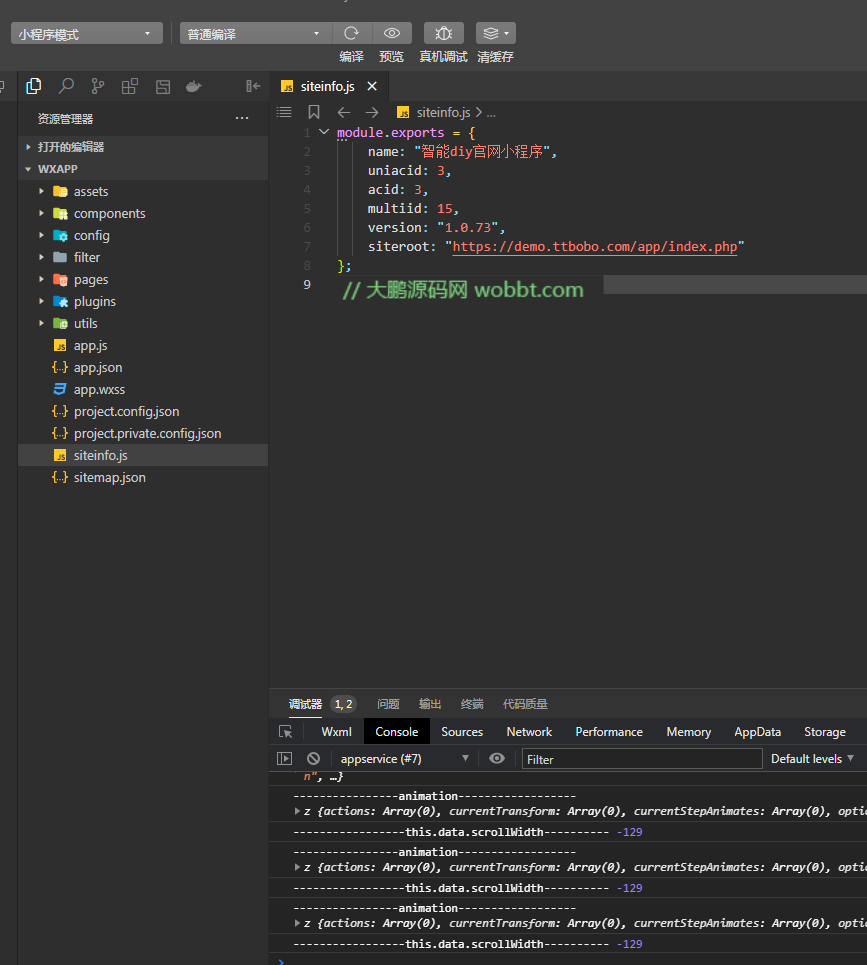Switch to the Network tab
The width and height of the screenshot is (867, 965).
[x=529, y=732]
